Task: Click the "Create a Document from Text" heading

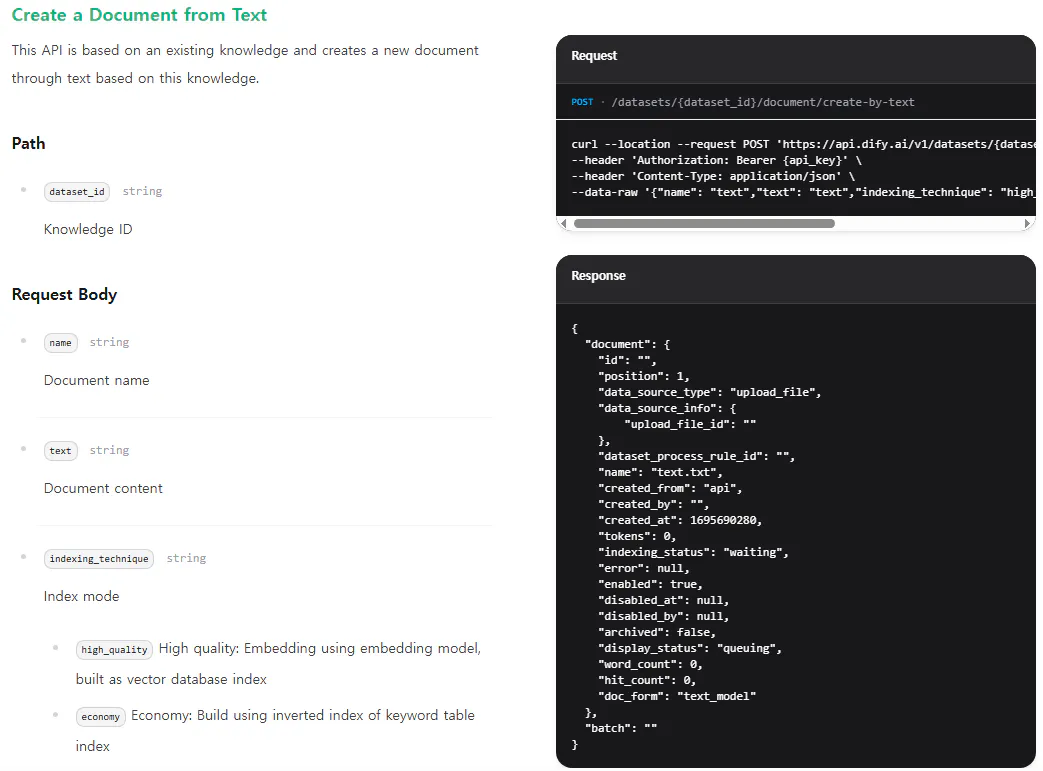Action: point(139,15)
